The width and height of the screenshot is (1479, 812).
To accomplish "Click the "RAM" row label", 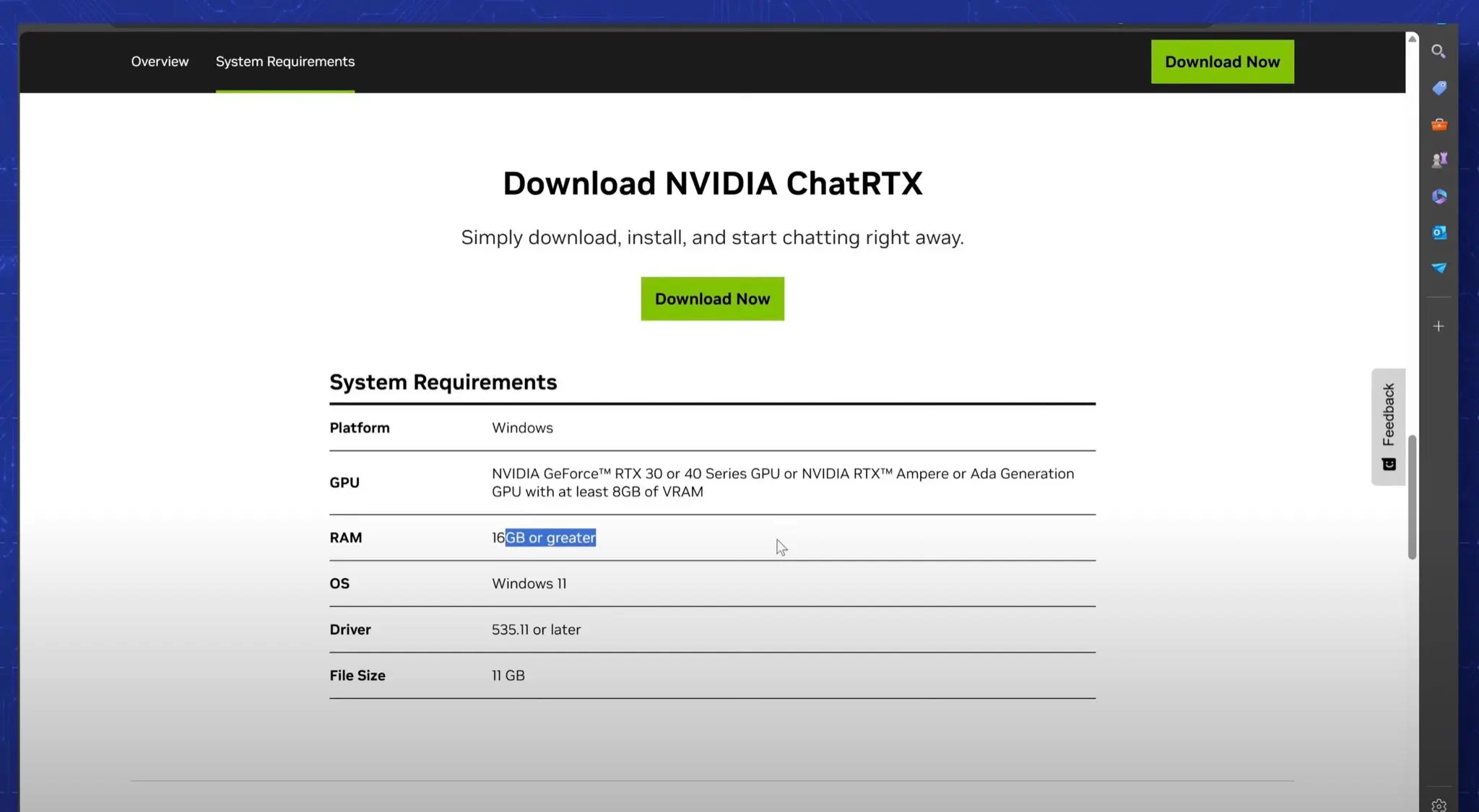I will (346, 538).
